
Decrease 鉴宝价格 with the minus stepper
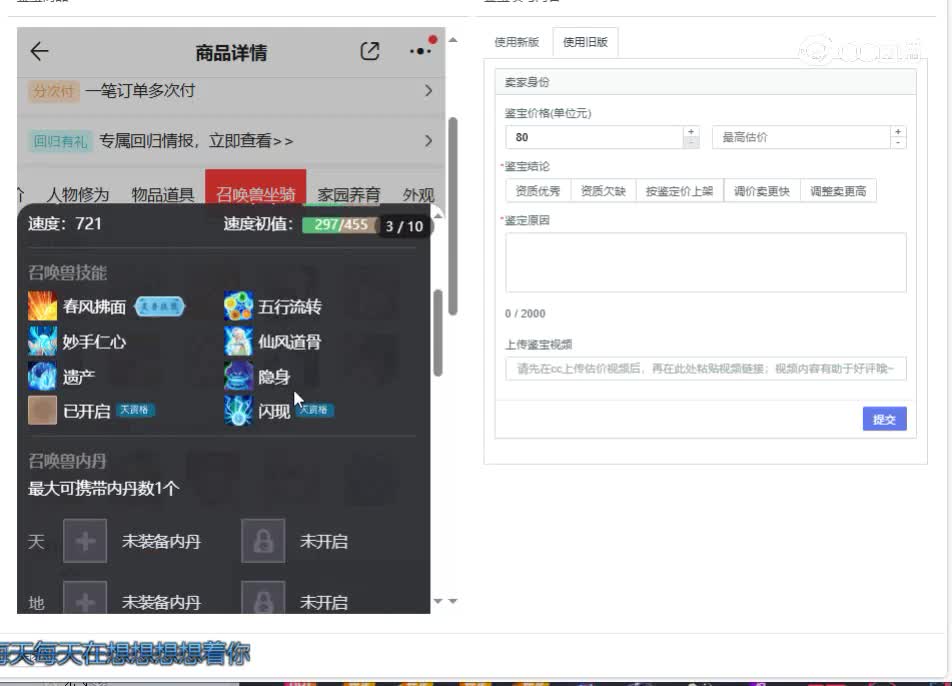(691, 143)
